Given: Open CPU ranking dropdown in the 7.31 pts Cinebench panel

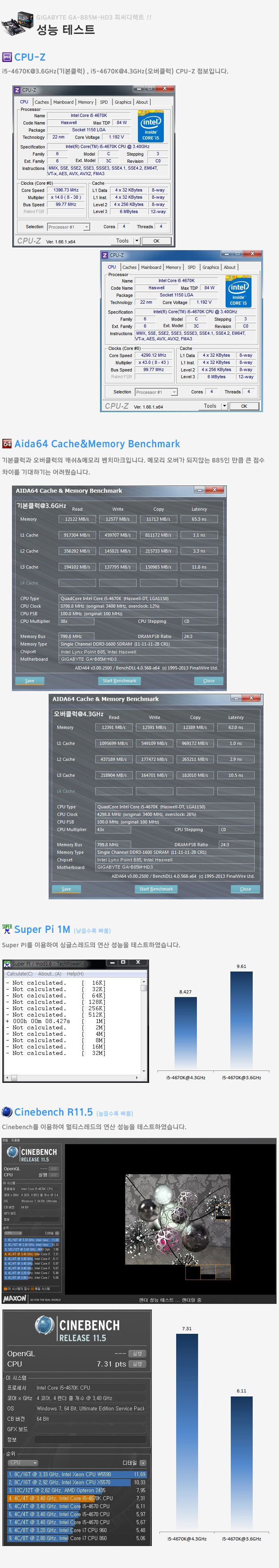Looking at the screenshot, I should [x=22, y=1463].
